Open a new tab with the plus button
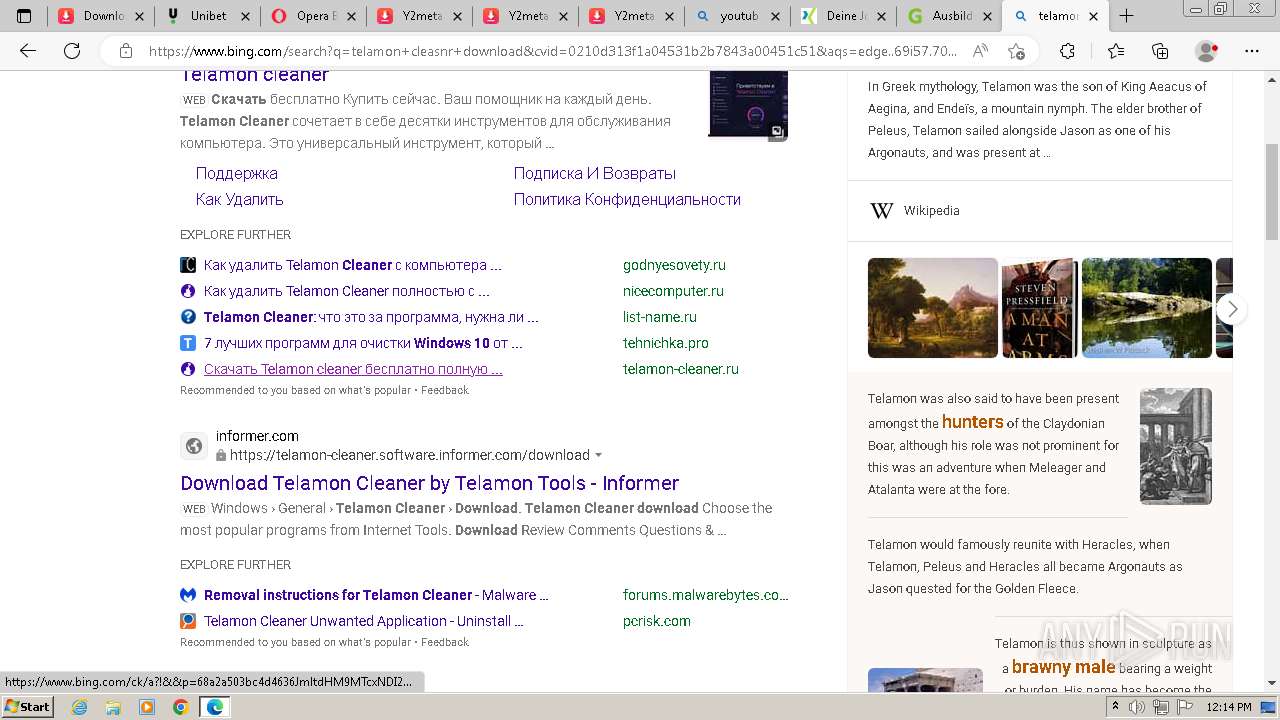Image resolution: width=1280 pixels, height=720 pixels. click(1127, 16)
